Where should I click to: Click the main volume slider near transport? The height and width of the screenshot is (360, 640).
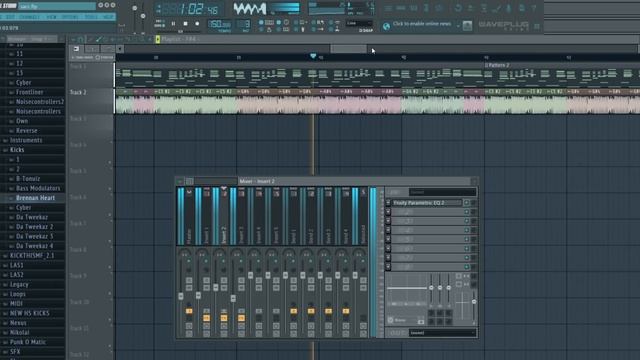coord(135,8)
